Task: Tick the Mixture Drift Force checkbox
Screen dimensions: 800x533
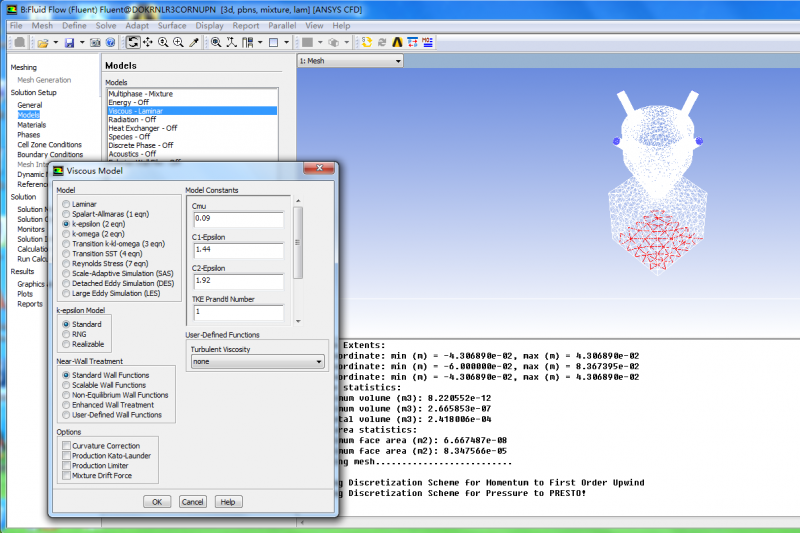Action: (x=66, y=475)
